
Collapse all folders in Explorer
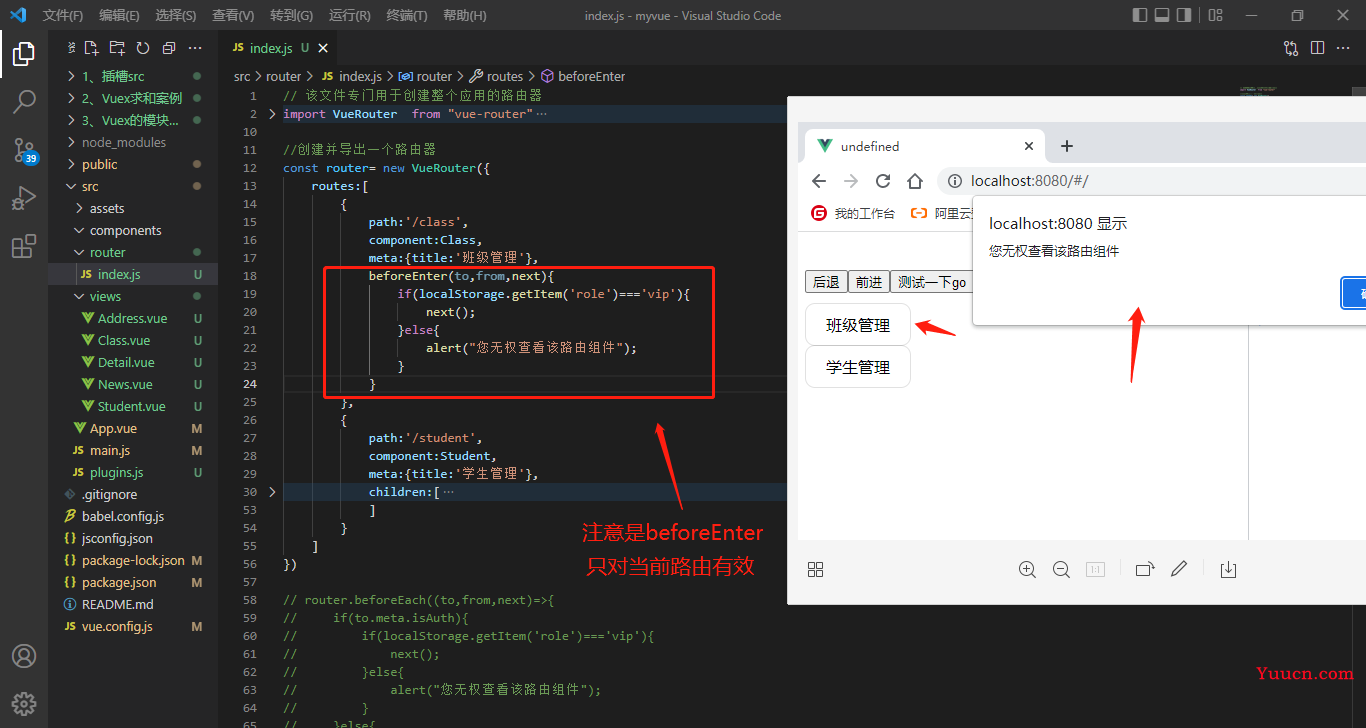(x=168, y=48)
